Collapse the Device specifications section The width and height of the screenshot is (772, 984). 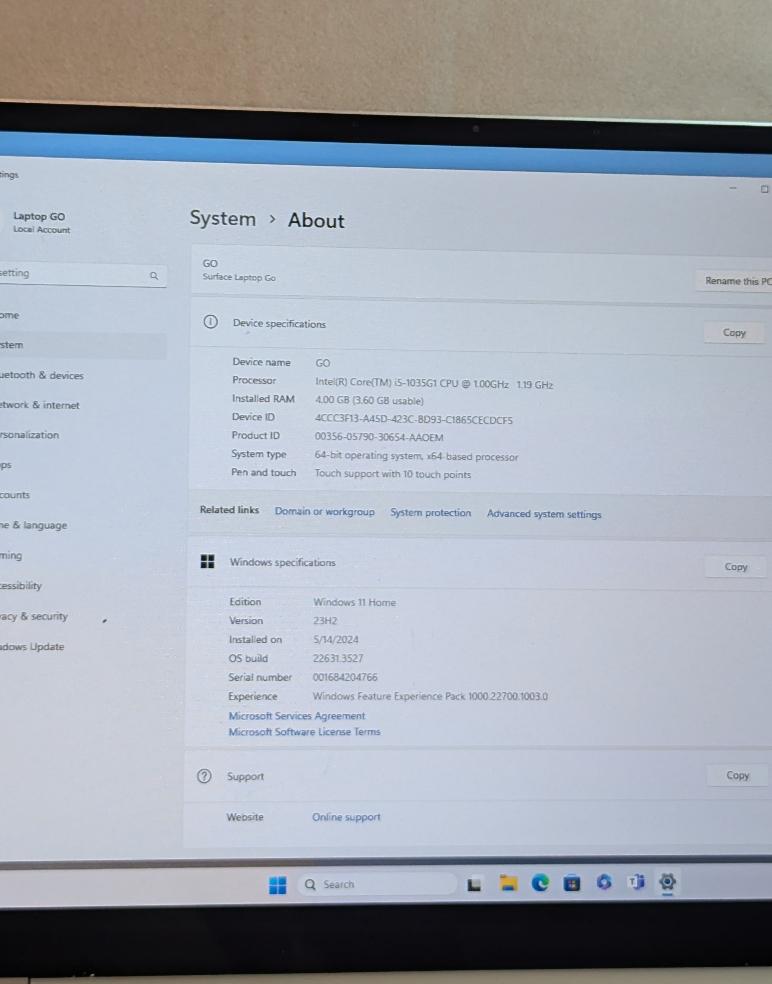coord(450,325)
